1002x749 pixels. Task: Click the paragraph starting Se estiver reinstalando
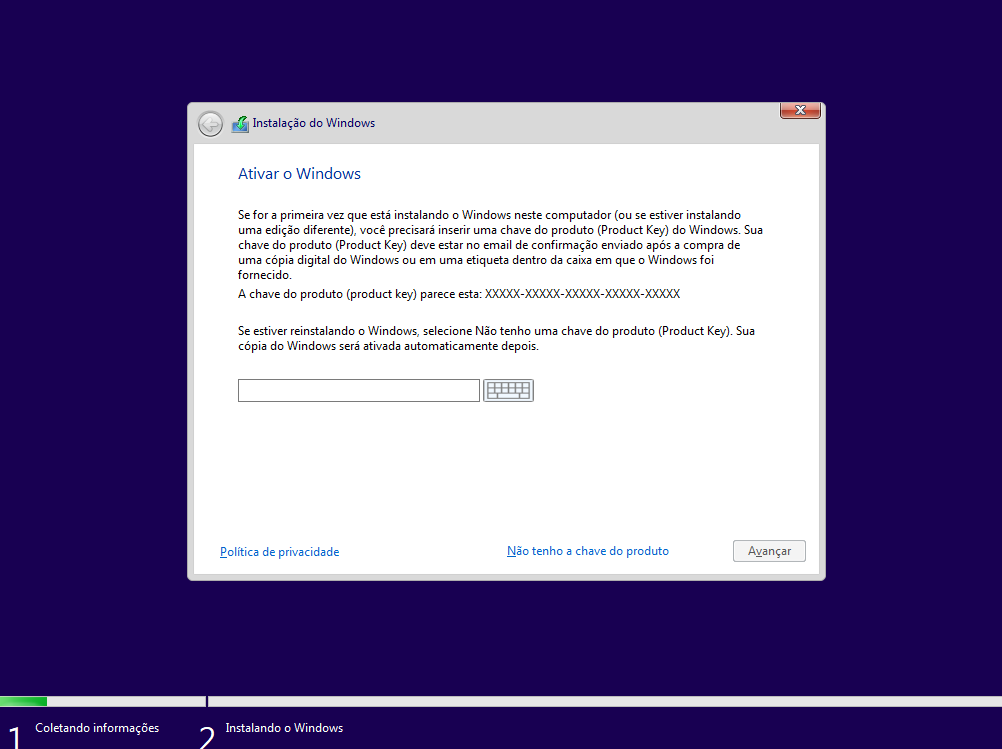[488, 338]
